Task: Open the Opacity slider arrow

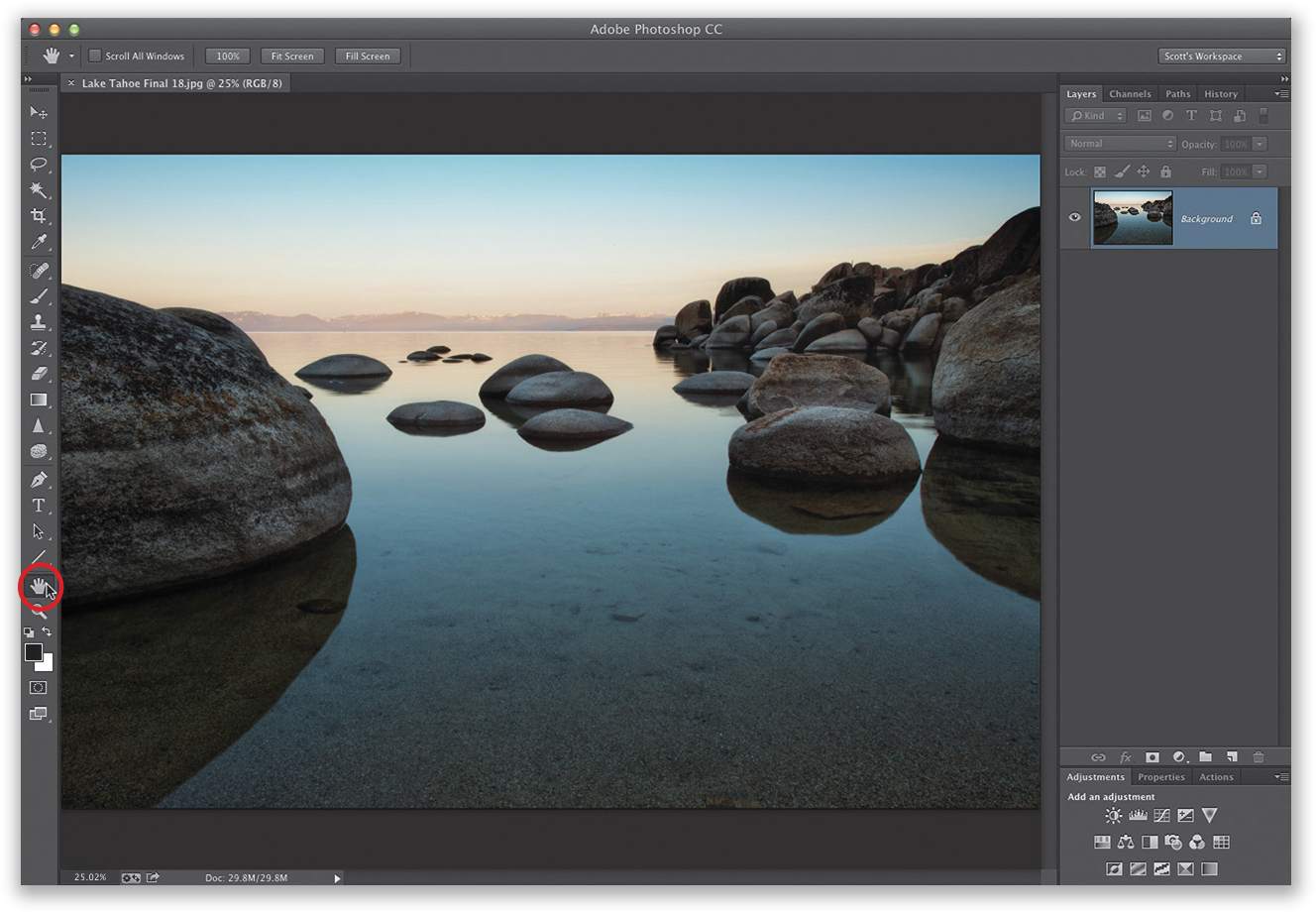Action: (1260, 144)
